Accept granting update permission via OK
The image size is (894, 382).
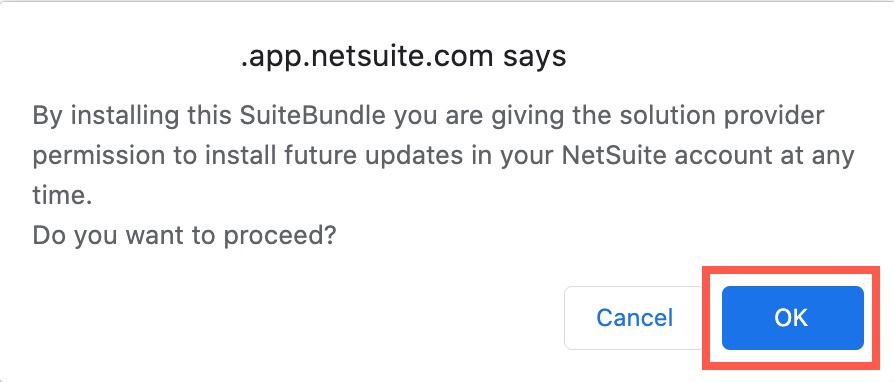point(793,318)
